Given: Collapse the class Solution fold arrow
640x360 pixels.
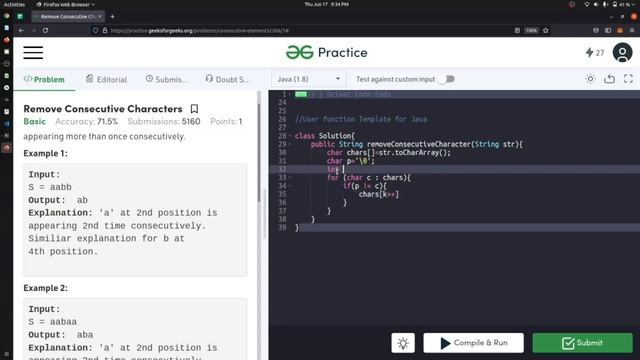Looking at the screenshot, I should [x=290, y=136].
